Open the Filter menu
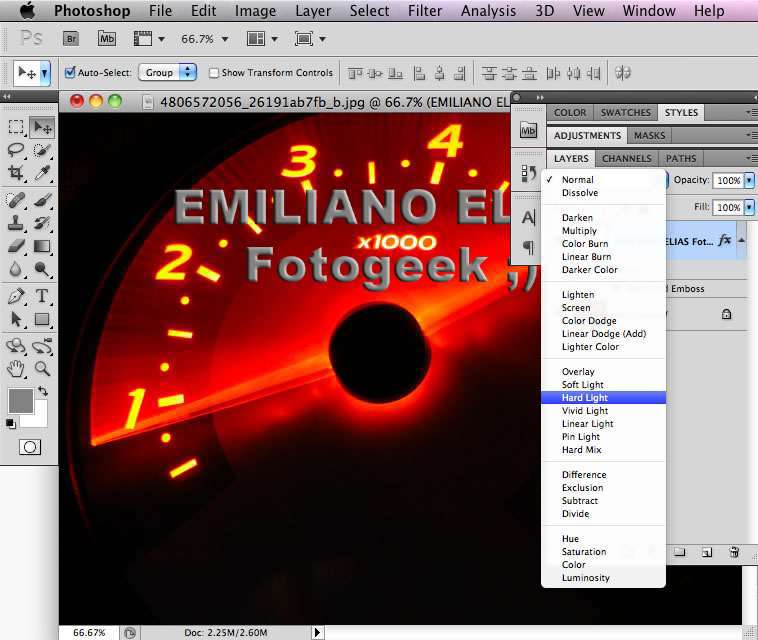758x640 pixels. coord(424,11)
